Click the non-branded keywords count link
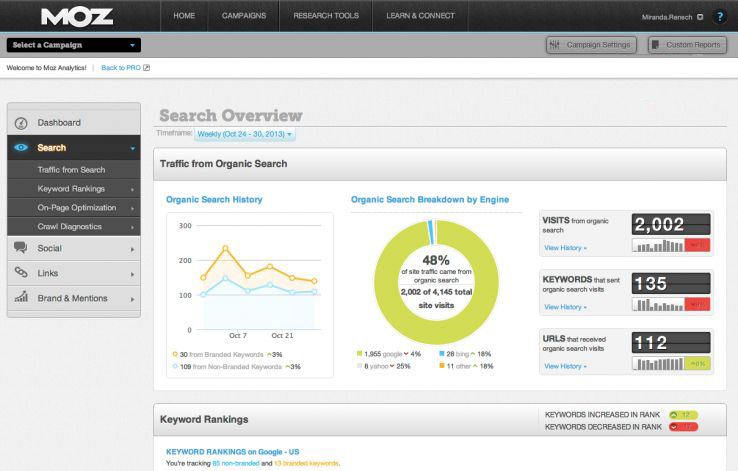Image resolution: width=738 pixels, height=471 pixels. coord(236,463)
